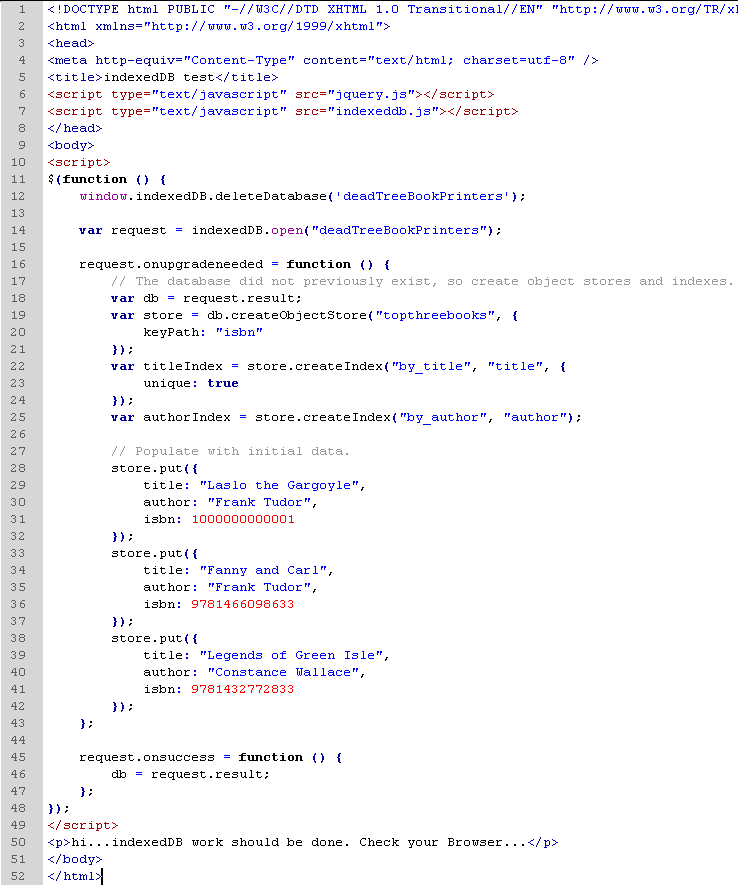The height and width of the screenshot is (885, 738).
Task: Place cursor at closing '</html>' tag
Action: pos(75,877)
